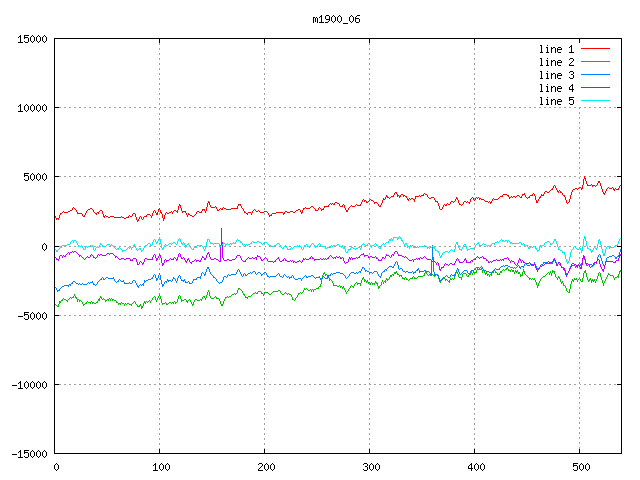Click the cyan line 5 legend sample
This screenshot has height=480, width=640.
tap(595, 100)
